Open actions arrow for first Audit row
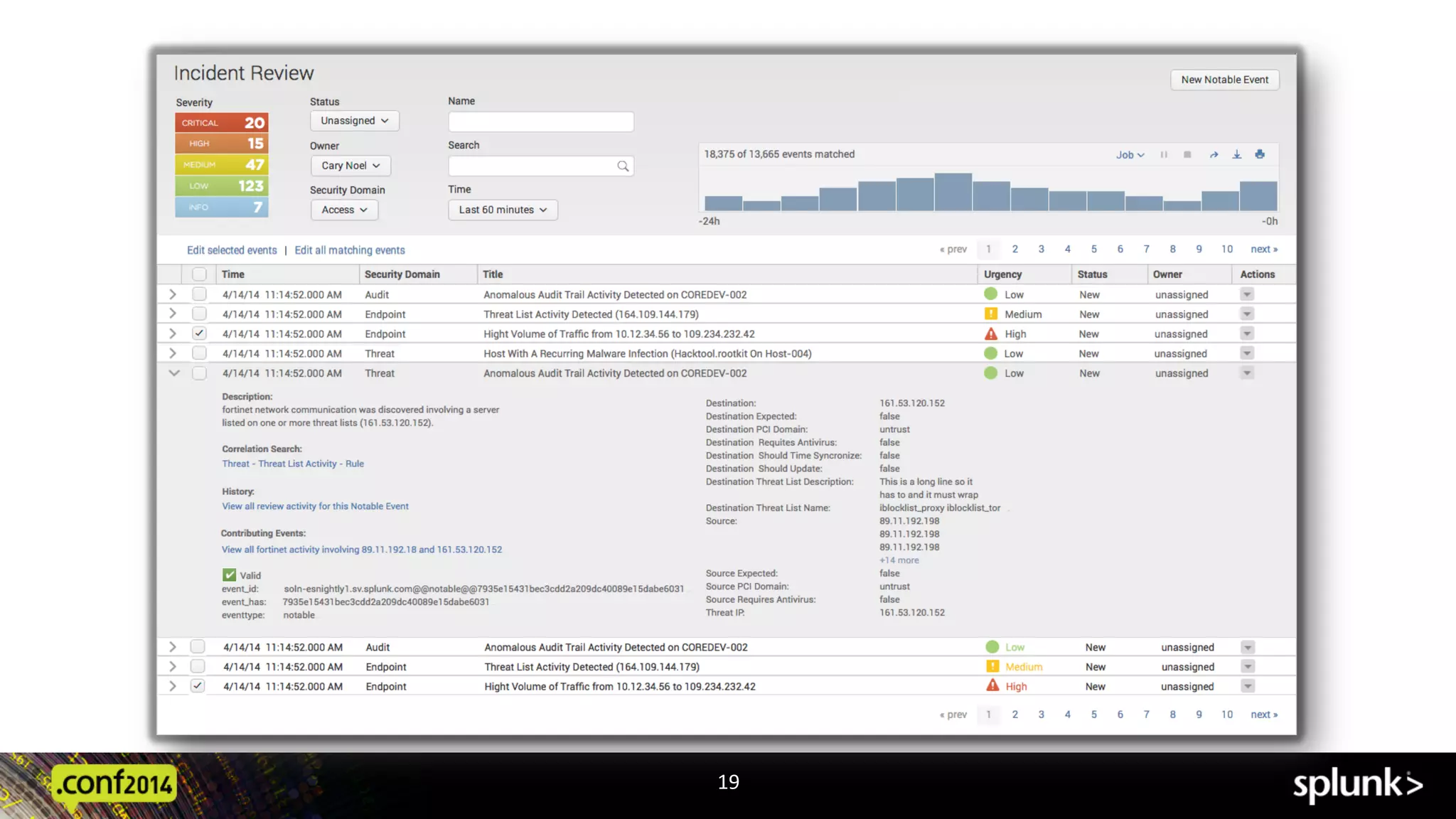The width and height of the screenshot is (1456, 819). click(1247, 294)
